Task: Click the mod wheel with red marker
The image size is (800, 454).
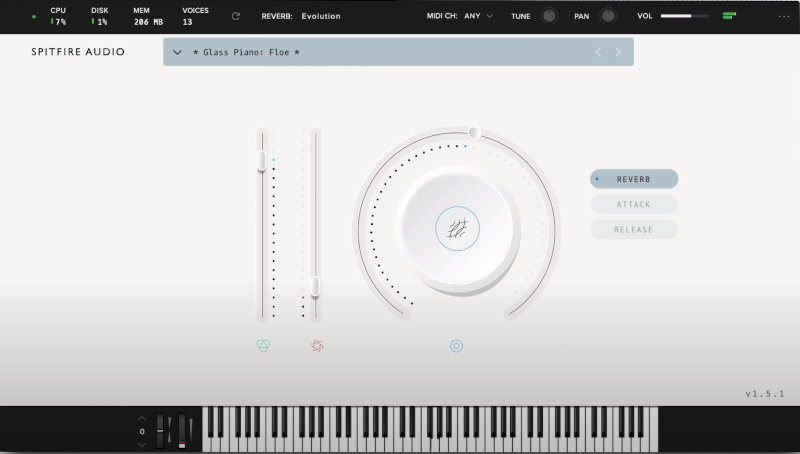Action: tap(182, 431)
